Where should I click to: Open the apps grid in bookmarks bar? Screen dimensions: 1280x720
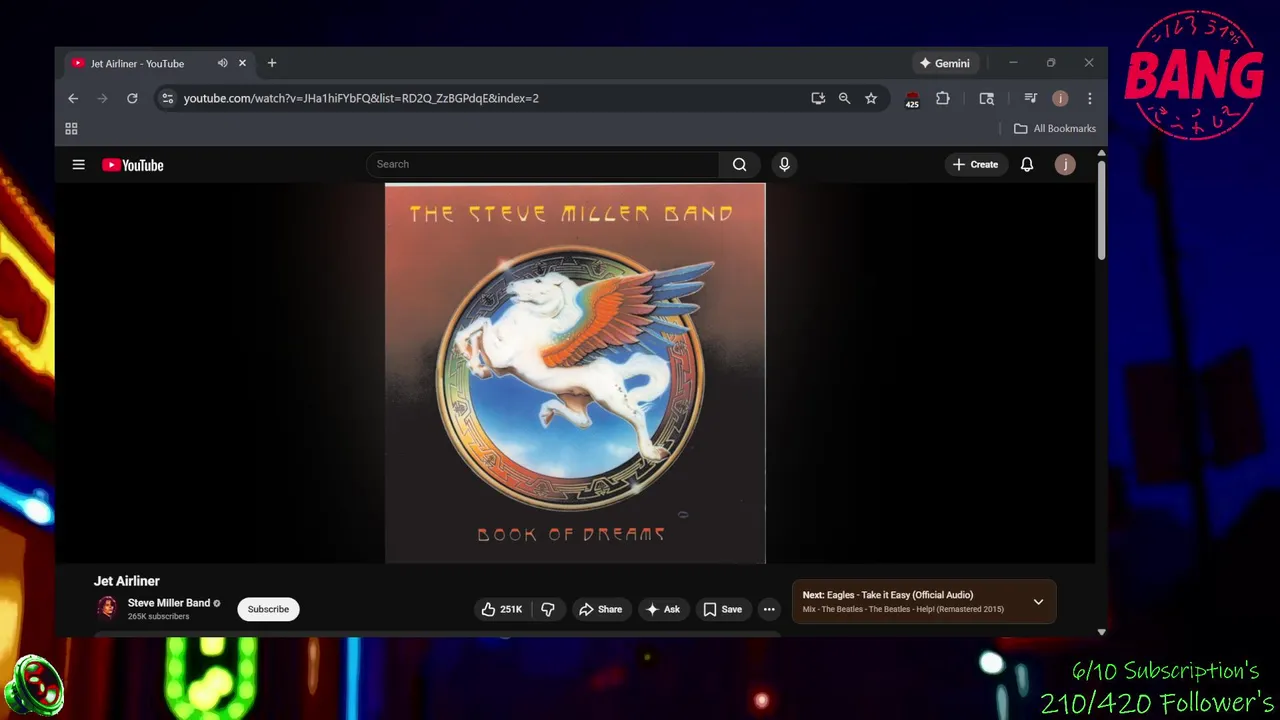point(71,128)
